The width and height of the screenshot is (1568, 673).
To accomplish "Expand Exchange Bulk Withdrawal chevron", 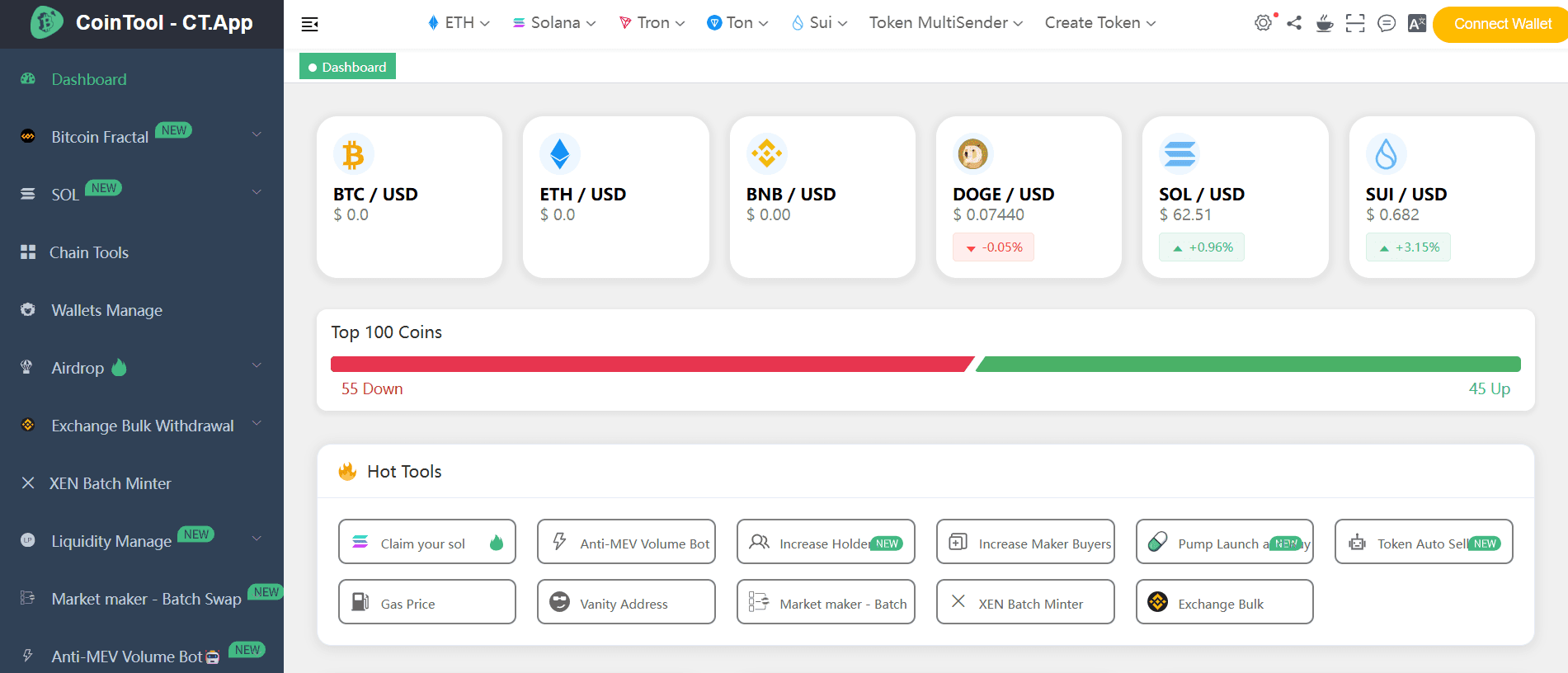I will (x=257, y=423).
